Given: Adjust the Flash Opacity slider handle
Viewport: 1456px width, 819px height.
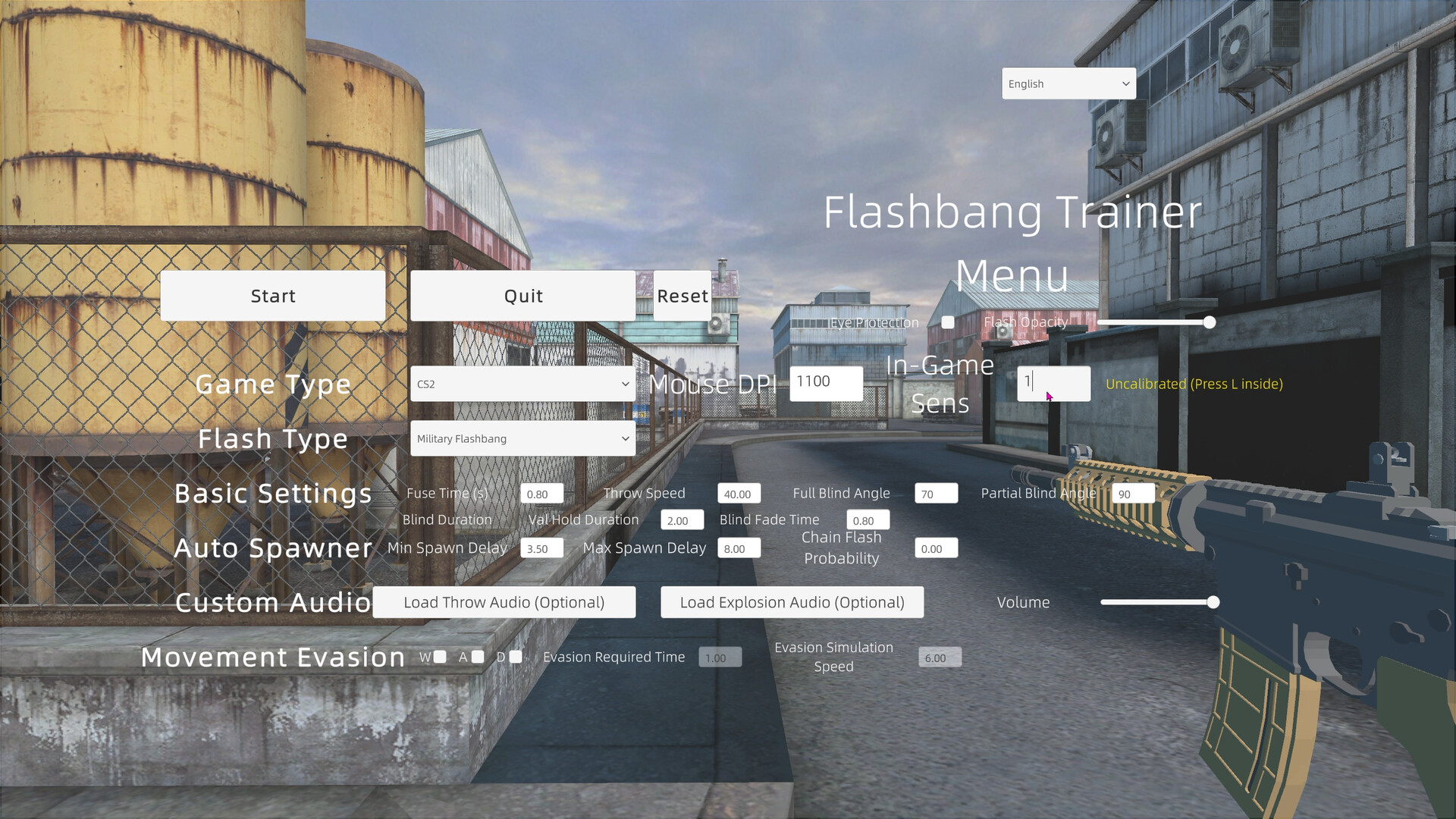Looking at the screenshot, I should tap(1210, 322).
